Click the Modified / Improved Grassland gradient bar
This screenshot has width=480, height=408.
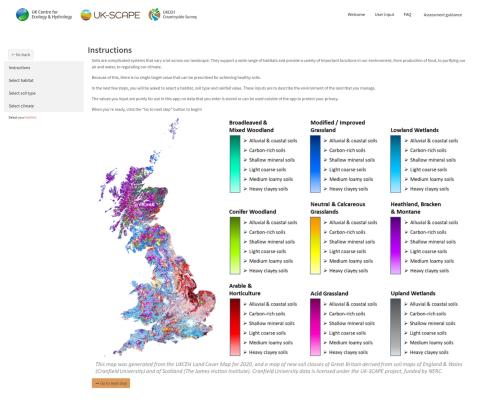pyautogui.click(x=315, y=164)
